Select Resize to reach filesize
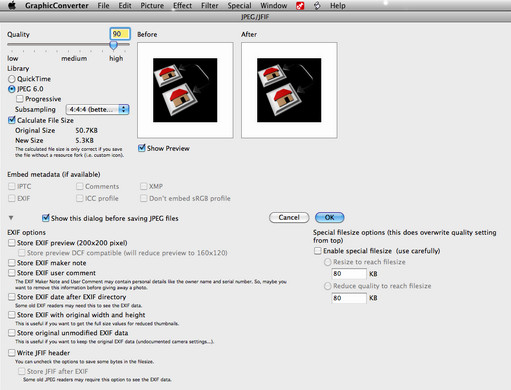Image resolution: width=511 pixels, height=390 pixels. 328,262
